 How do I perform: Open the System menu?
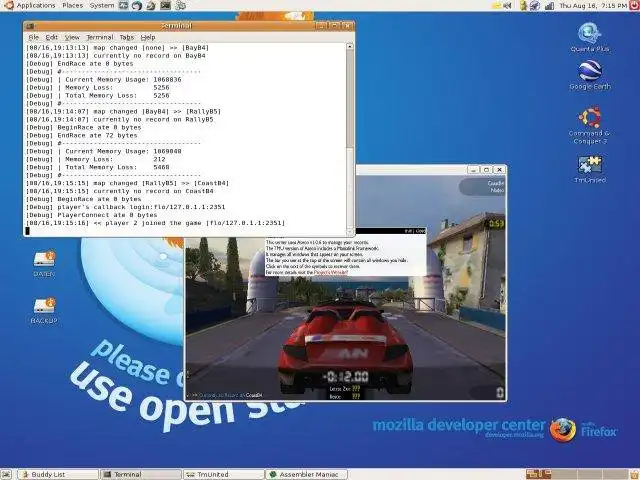(102, 5)
